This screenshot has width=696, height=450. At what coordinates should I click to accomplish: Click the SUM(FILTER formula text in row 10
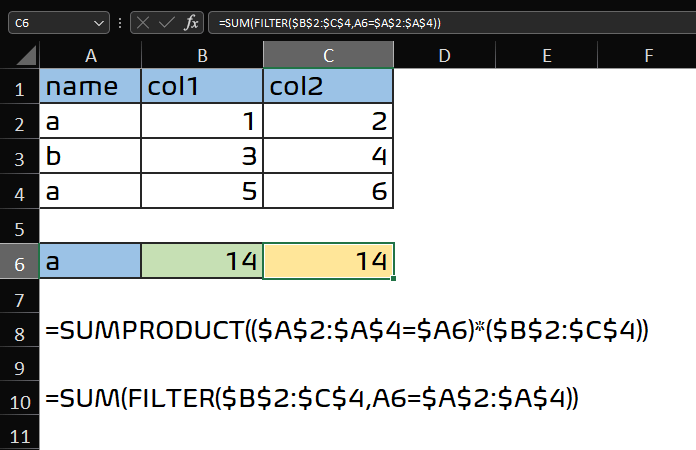(x=312, y=398)
